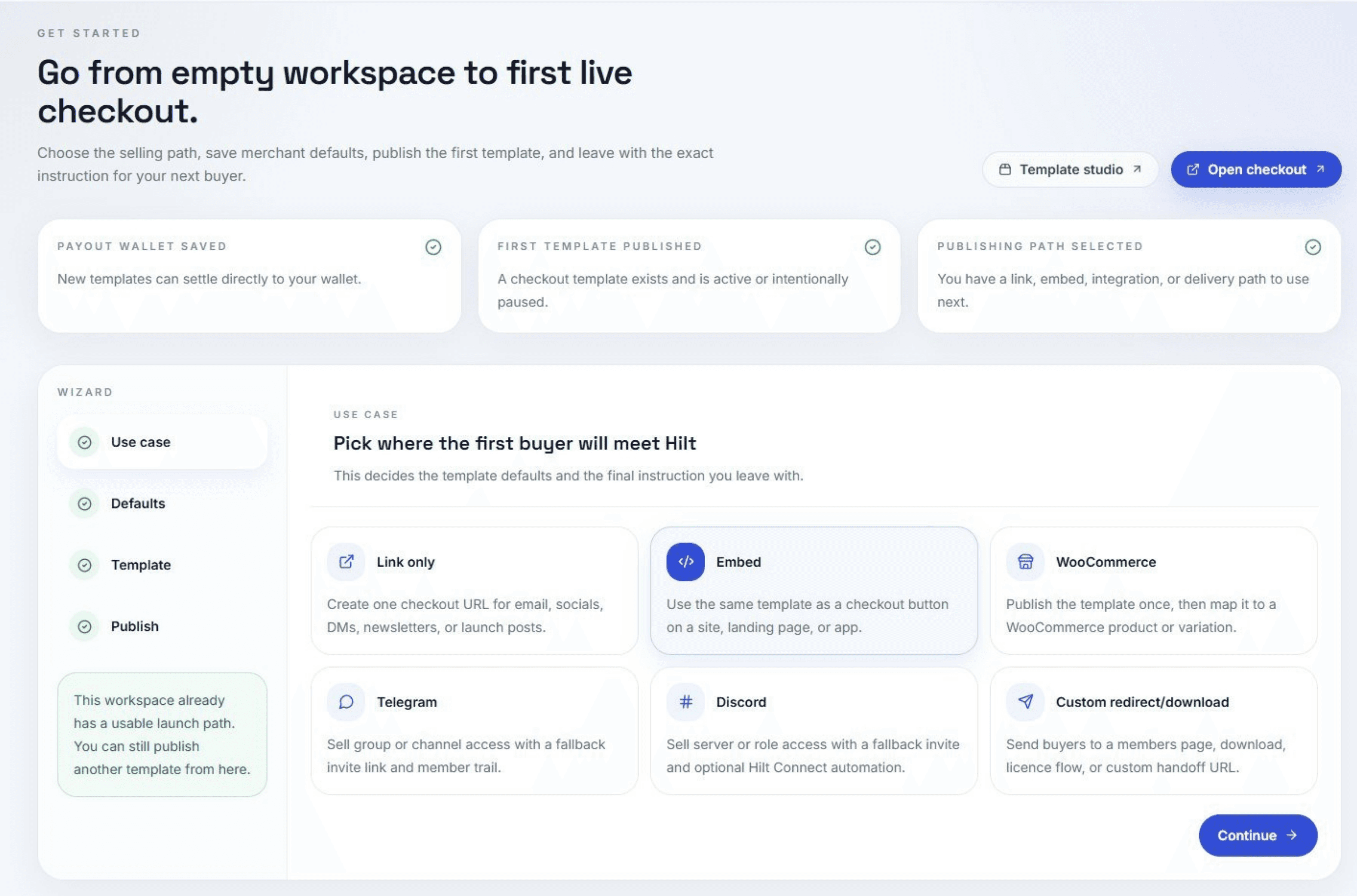Viewport: 1357px width, 896px height.
Task: Click checkmark icon in First Template Published card
Action: 872,247
